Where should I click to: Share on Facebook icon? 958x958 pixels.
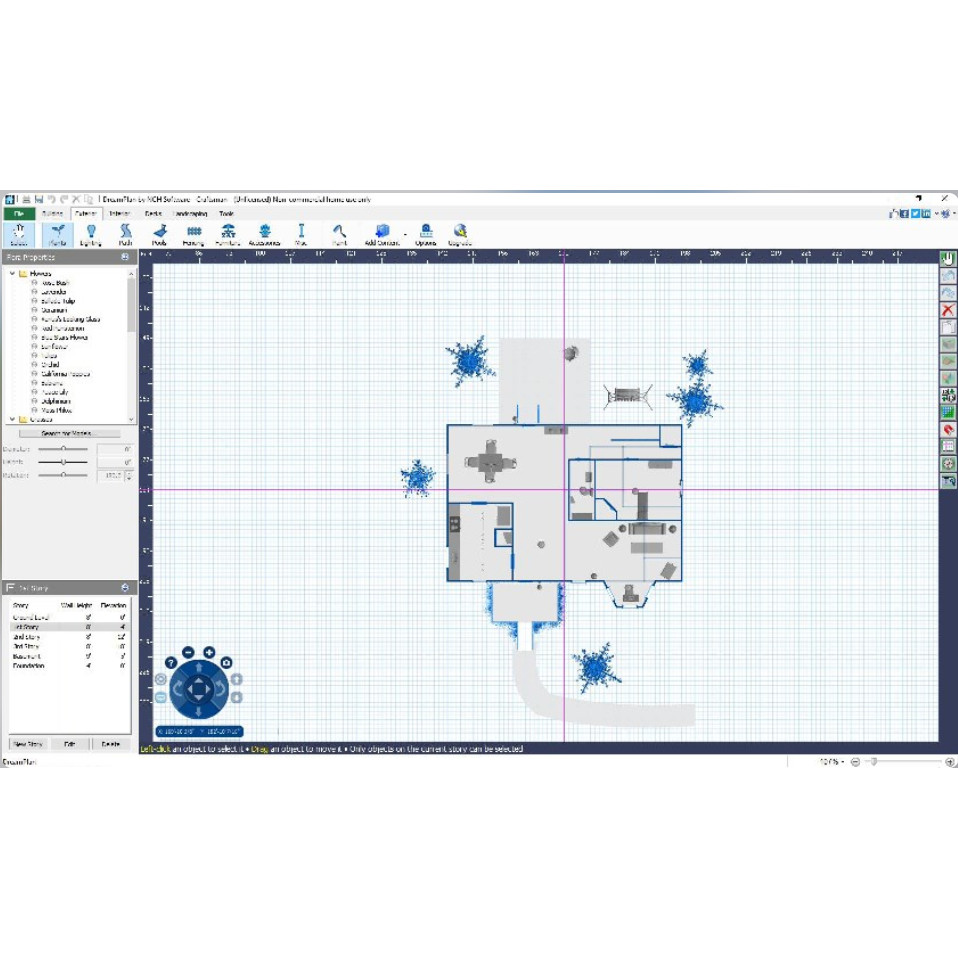(x=905, y=213)
